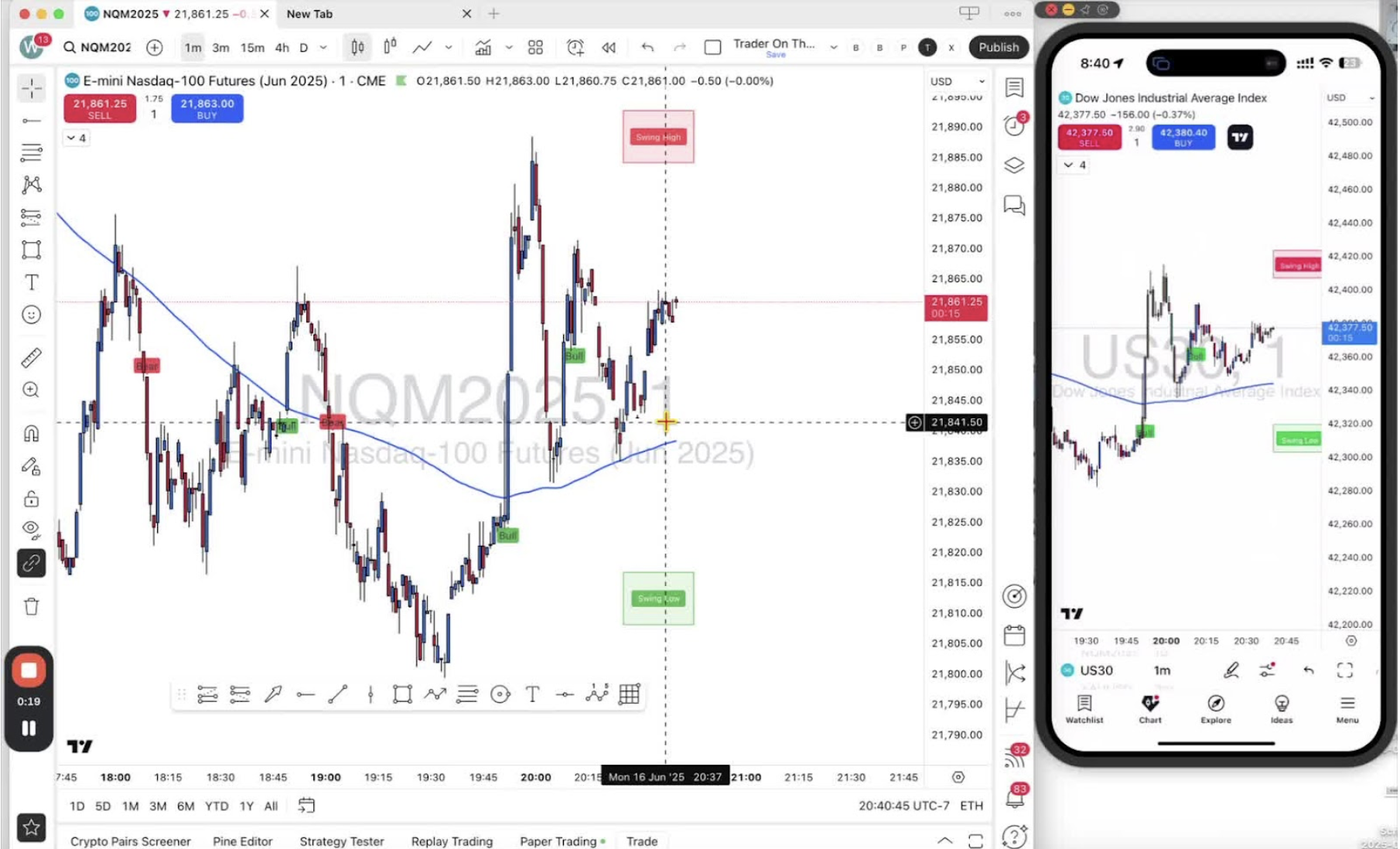Open indicator templates grid

coord(535,47)
